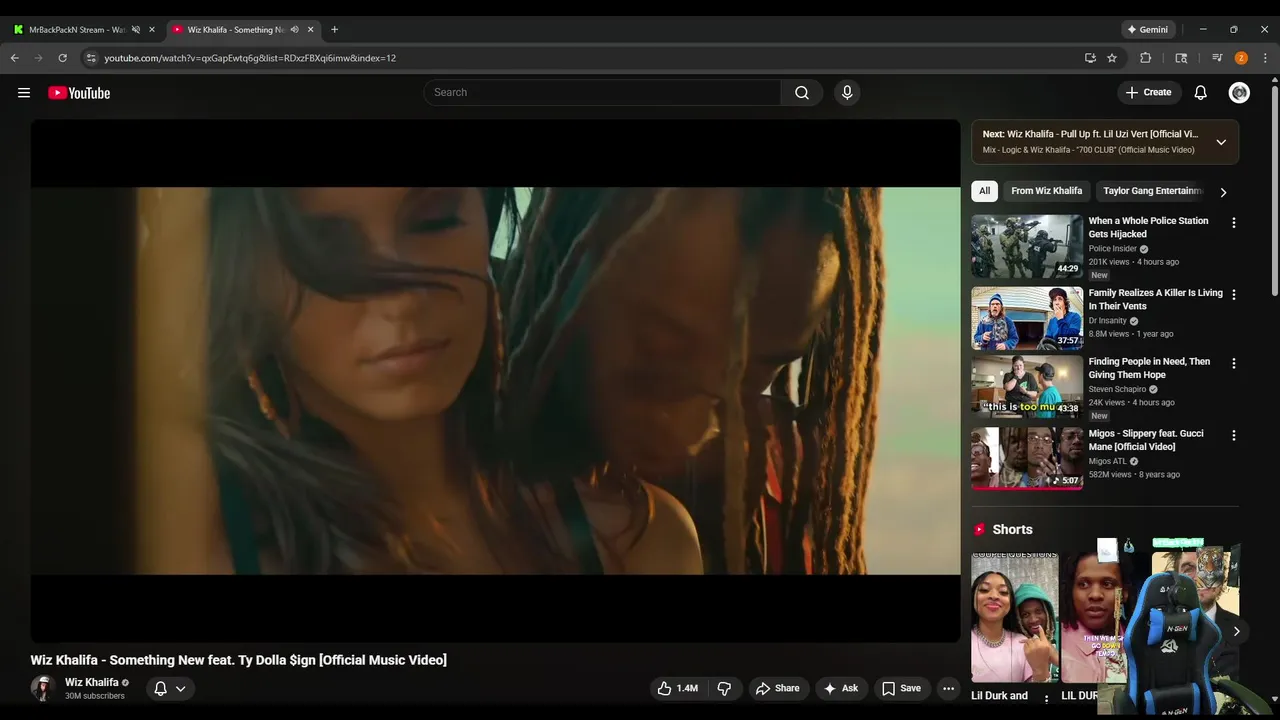Close the MrBackPackN Stream tab
Screen dimensions: 1280x720
(152, 30)
